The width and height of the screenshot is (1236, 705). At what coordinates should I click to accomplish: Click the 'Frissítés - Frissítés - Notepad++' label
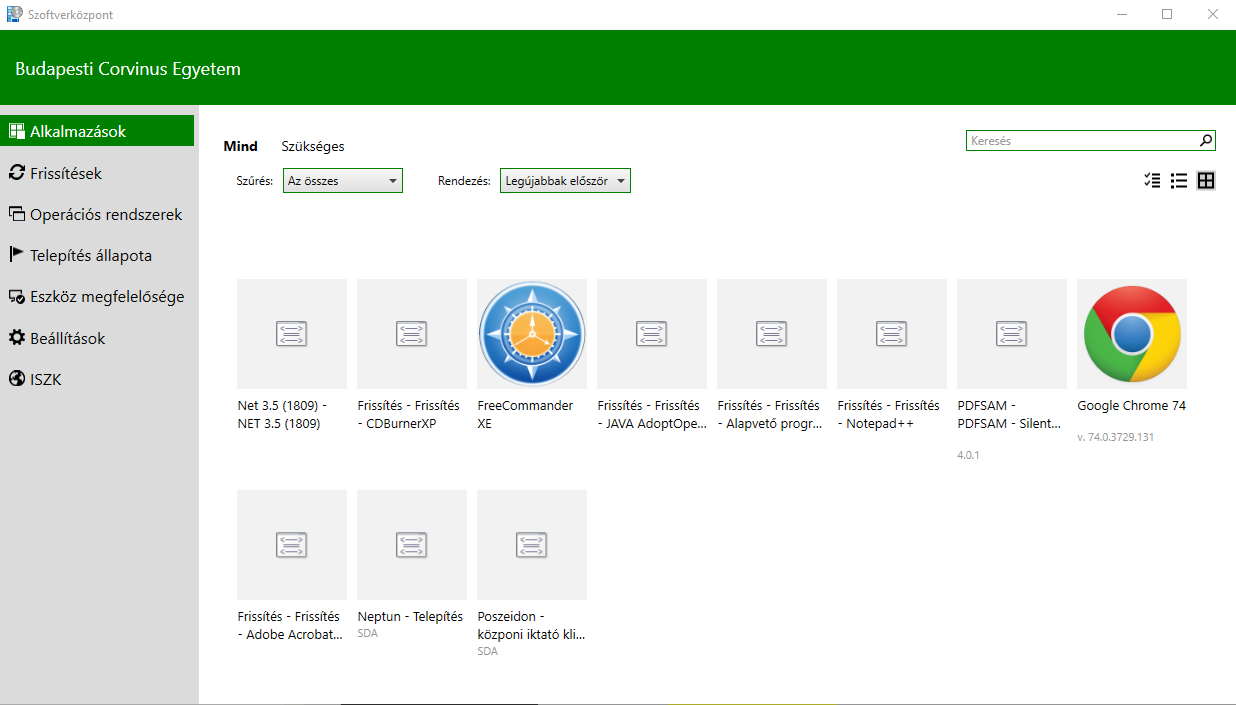pyautogui.click(x=889, y=414)
